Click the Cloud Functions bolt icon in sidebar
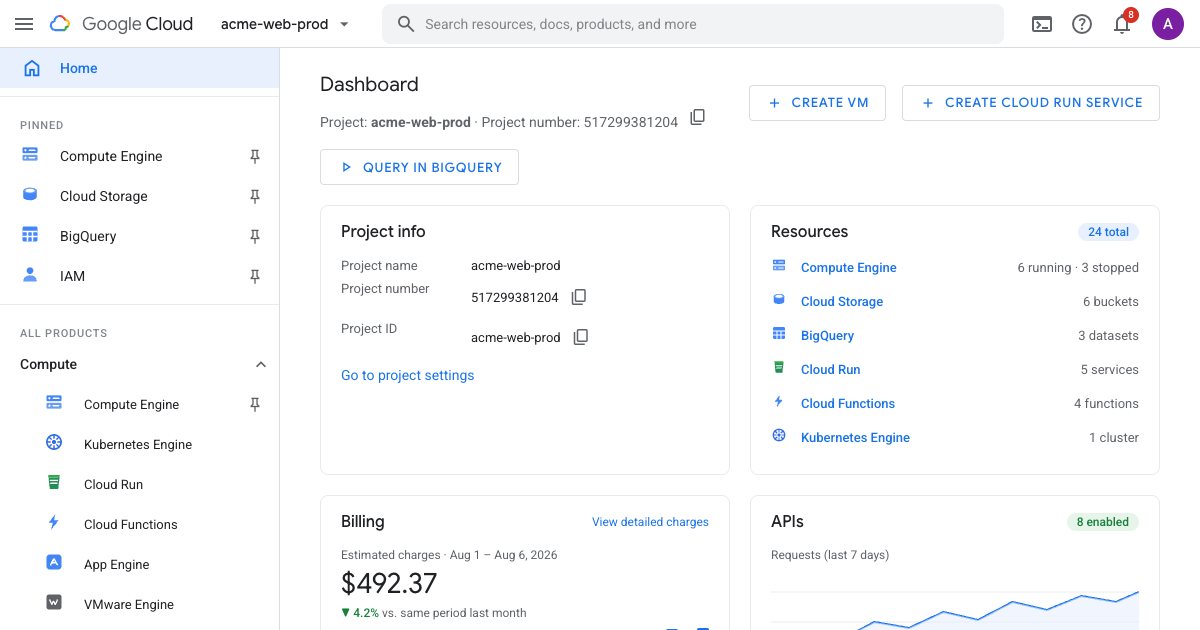The height and width of the screenshot is (630, 1200). click(54, 523)
